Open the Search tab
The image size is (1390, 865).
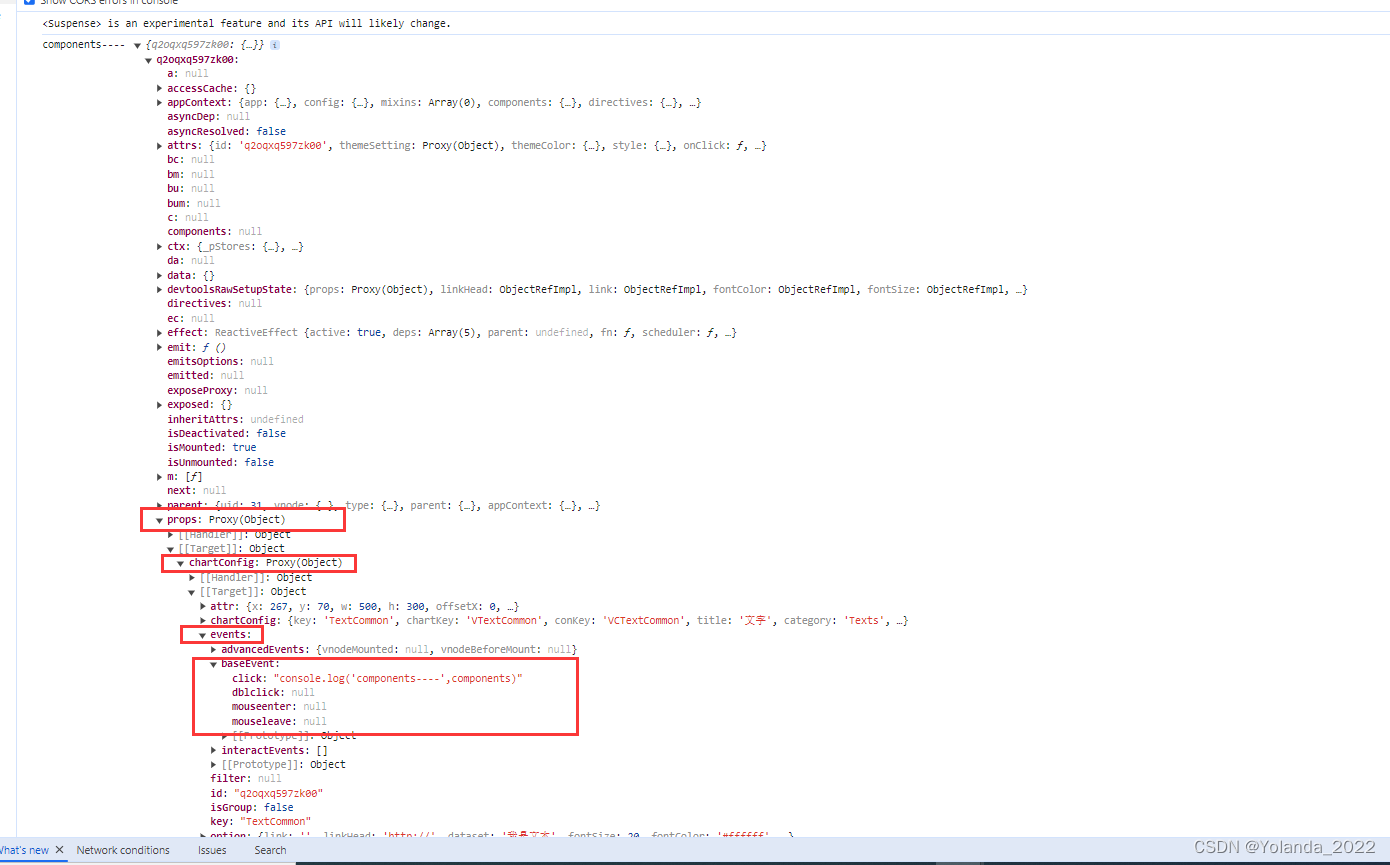[x=270, y=850]
